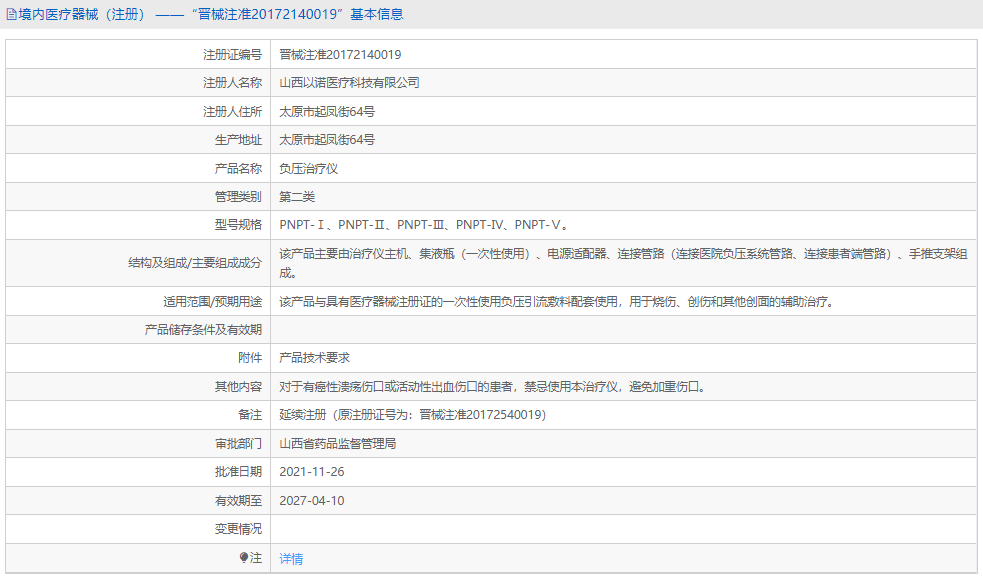Select registration number 晋械注准20172140019 in the first row
Image resolution: width=983 pixels, height=583 pixels.
340,55
